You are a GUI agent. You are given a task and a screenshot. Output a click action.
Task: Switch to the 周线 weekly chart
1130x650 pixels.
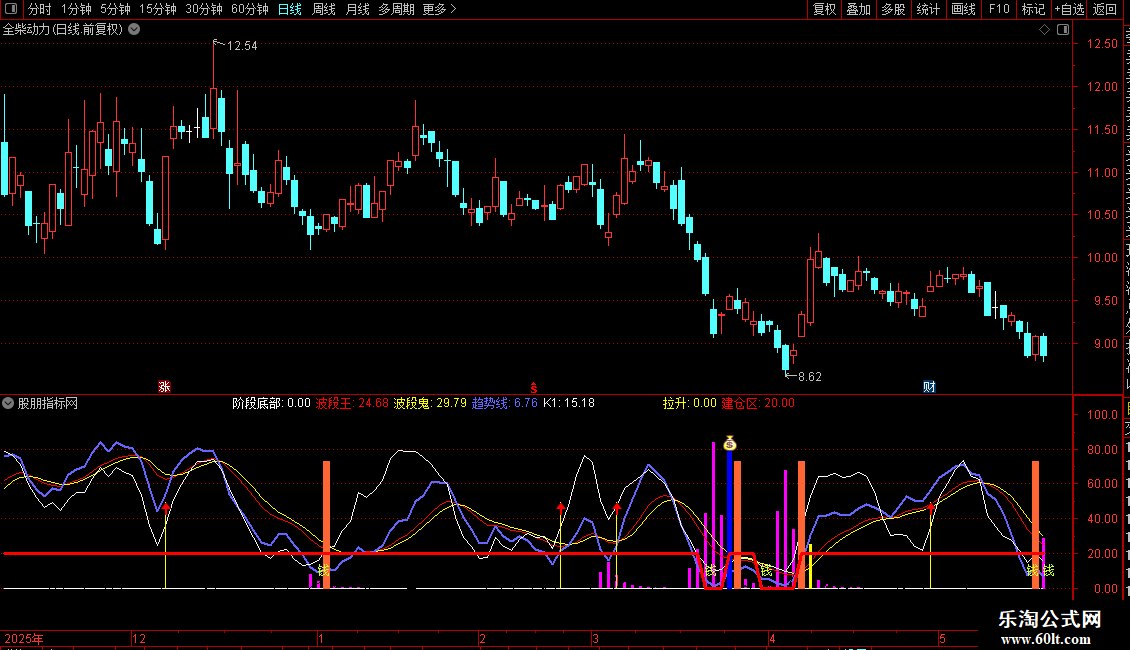click(x=324, y=9)
